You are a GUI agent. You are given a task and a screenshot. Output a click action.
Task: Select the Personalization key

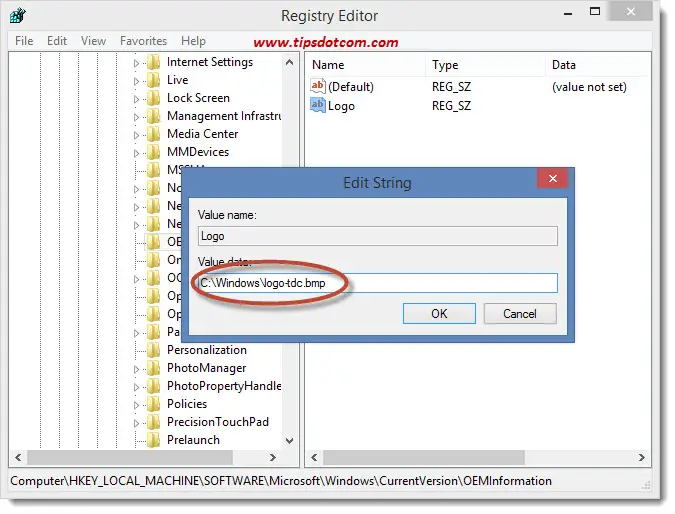point(206,350)
